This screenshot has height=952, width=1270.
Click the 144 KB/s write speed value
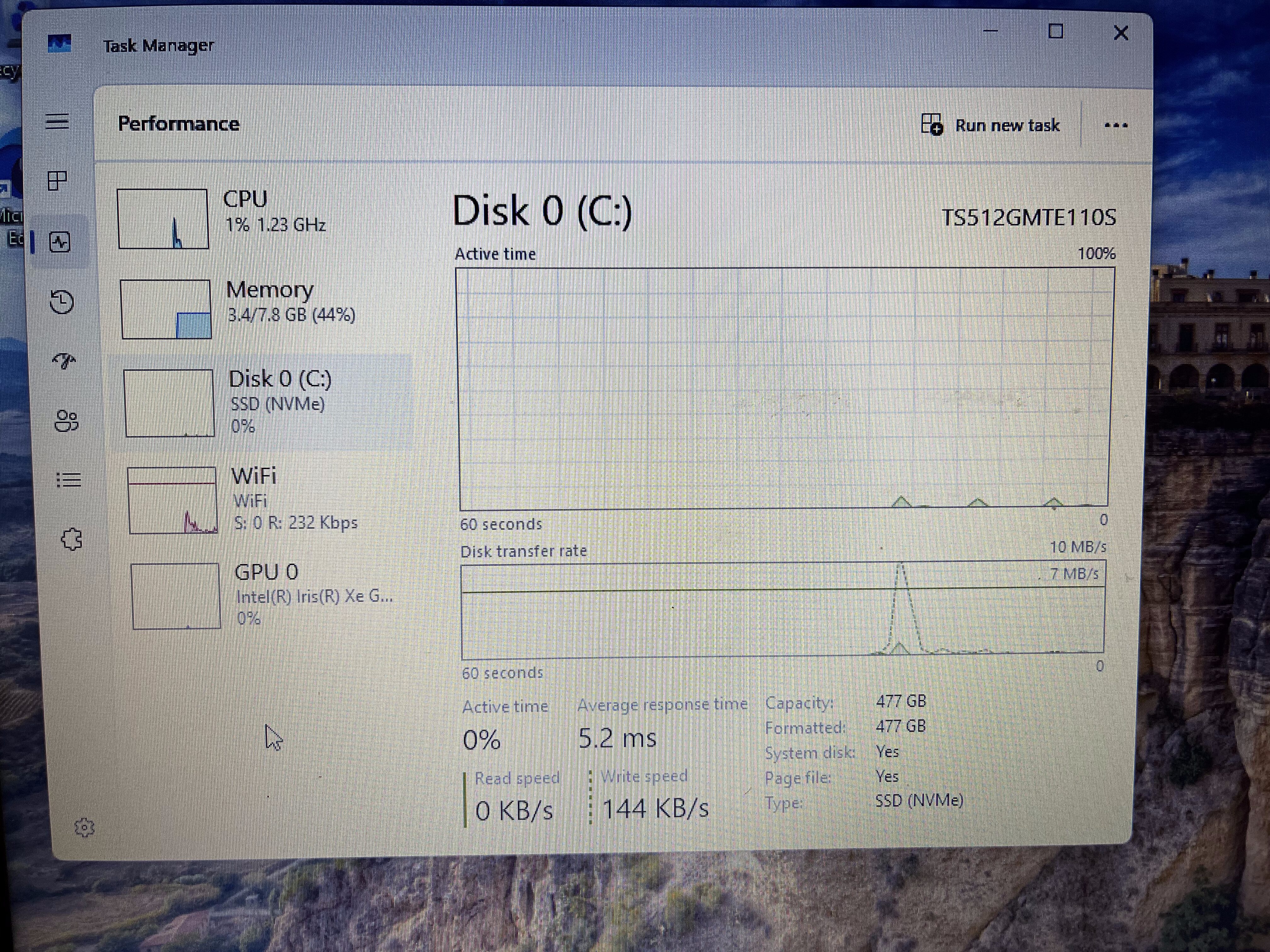655,808
